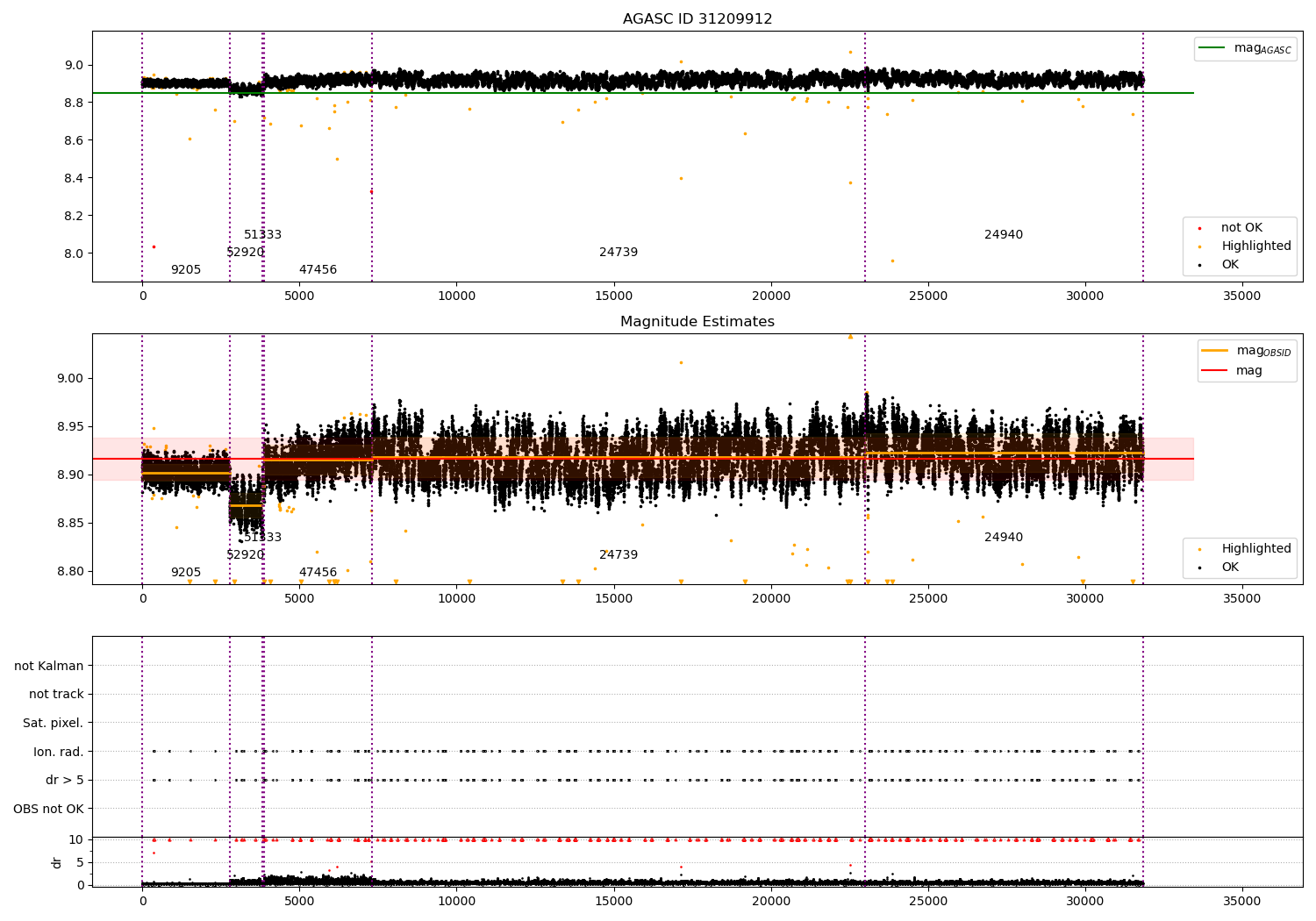This screenshot has height=921, width=1316.
Task: Click orange highlighted point above 9.0 in top plot
Action: click(x=850, y=52)
